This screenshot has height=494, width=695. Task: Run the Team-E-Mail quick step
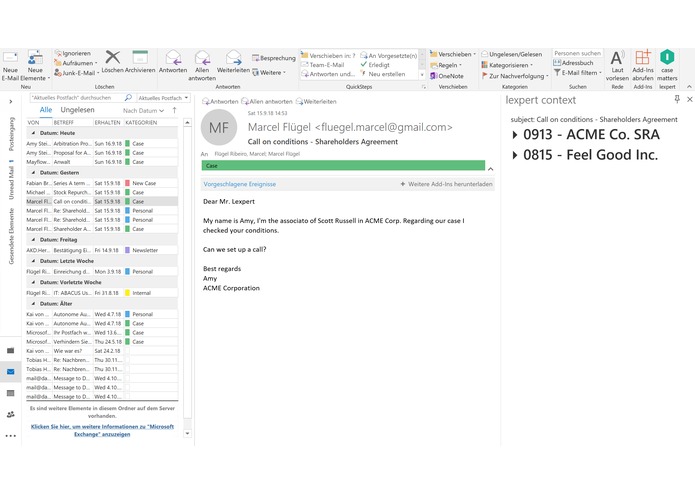[322, 65]
